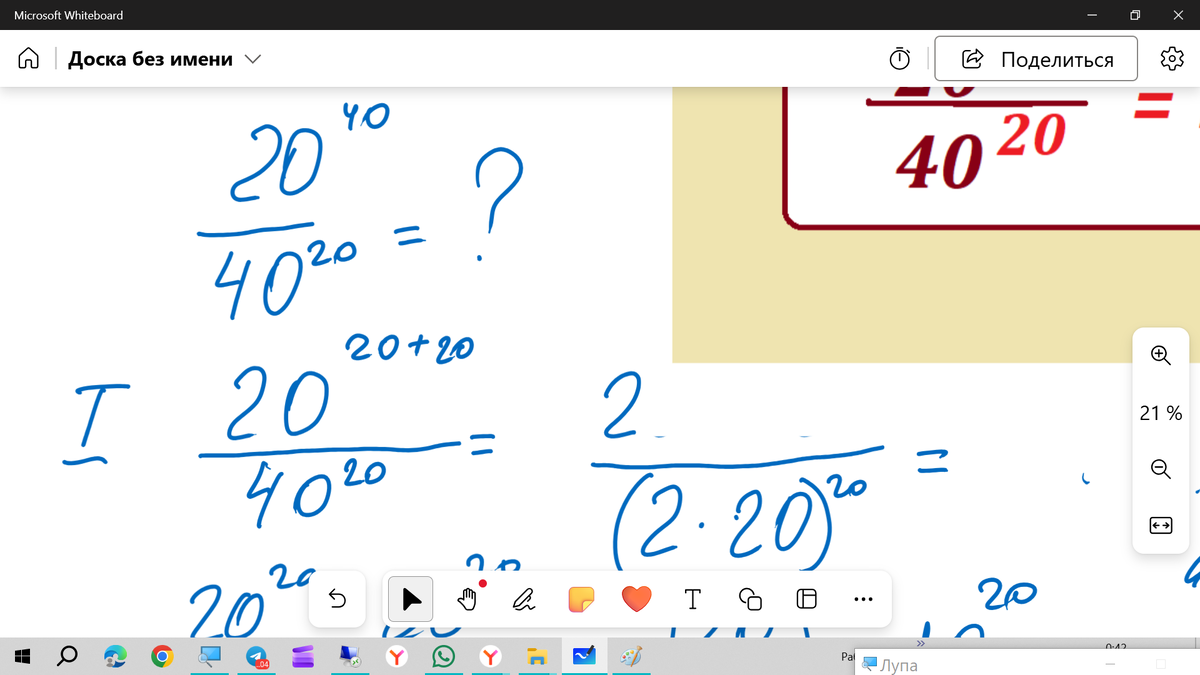Open Google Chrome from the taskbar

click(162, 657)
